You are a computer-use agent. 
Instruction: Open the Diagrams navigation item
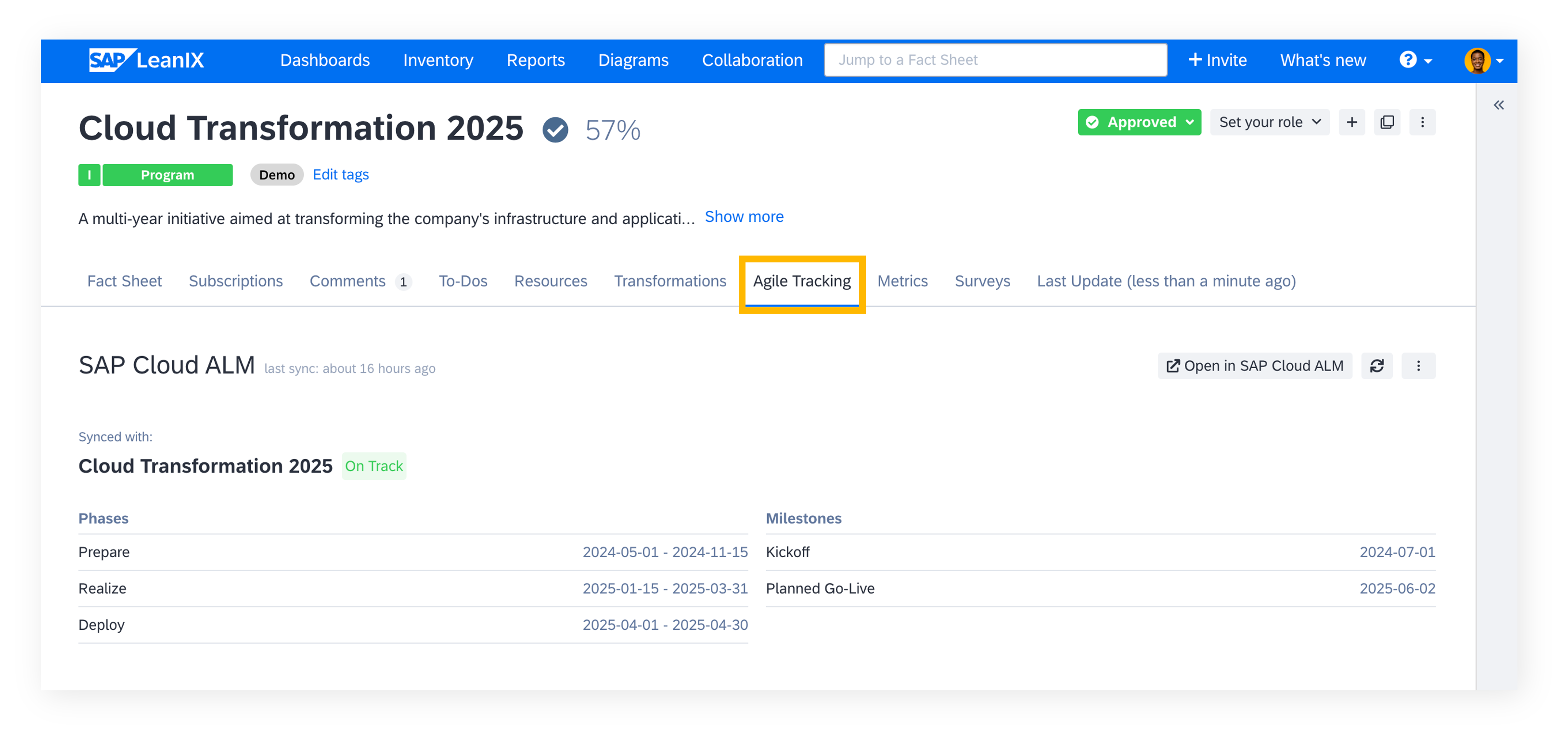click(633, 60)
